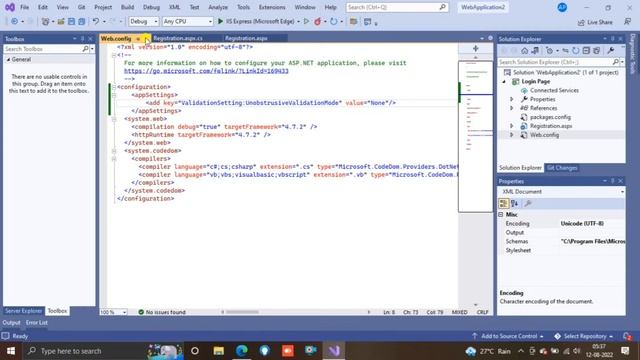Click Add to Source Control button

509,336
